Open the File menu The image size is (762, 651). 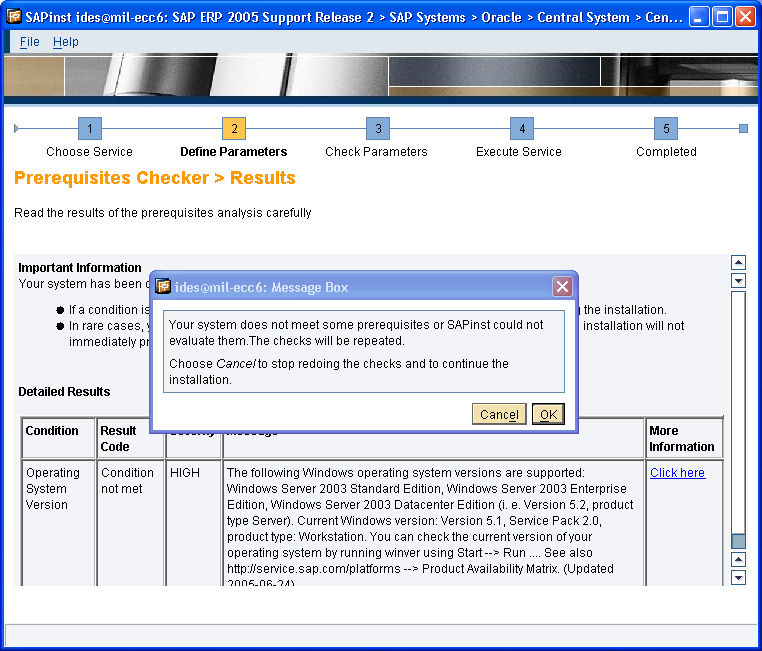(30, 42)
